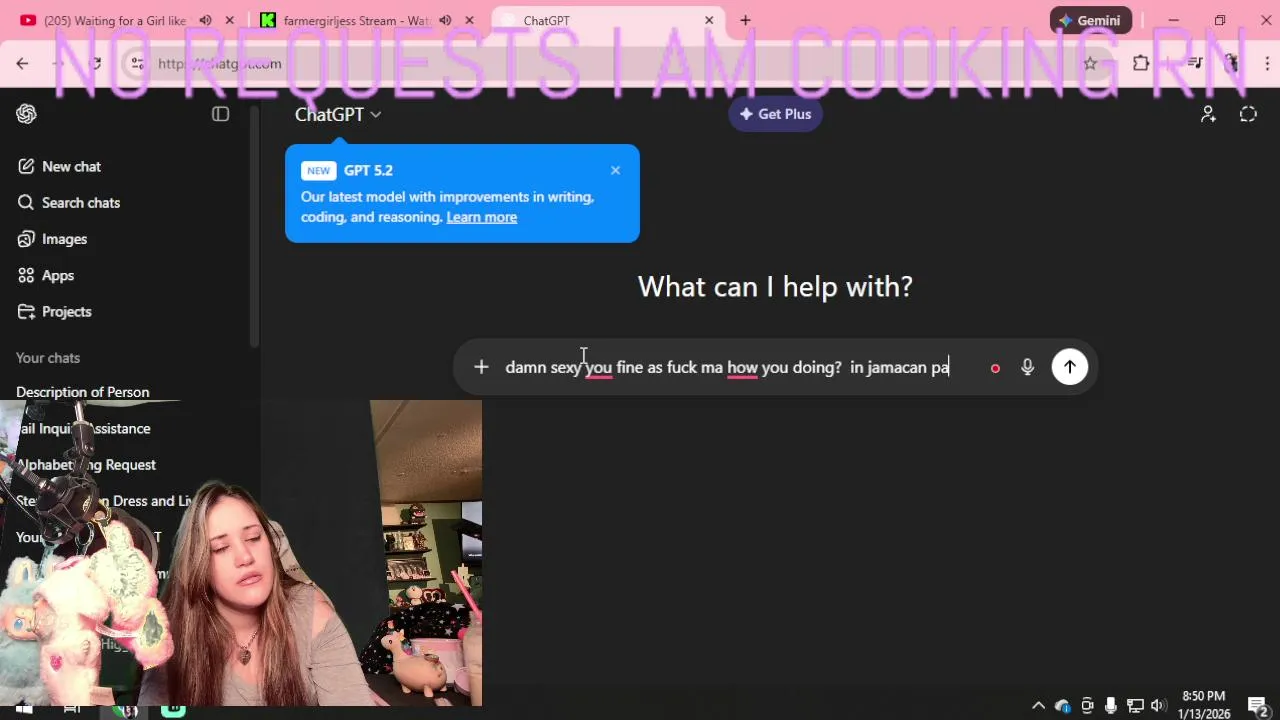Click the microphone dictation icon
The image size is (1280, 720).
[1027, 367]
